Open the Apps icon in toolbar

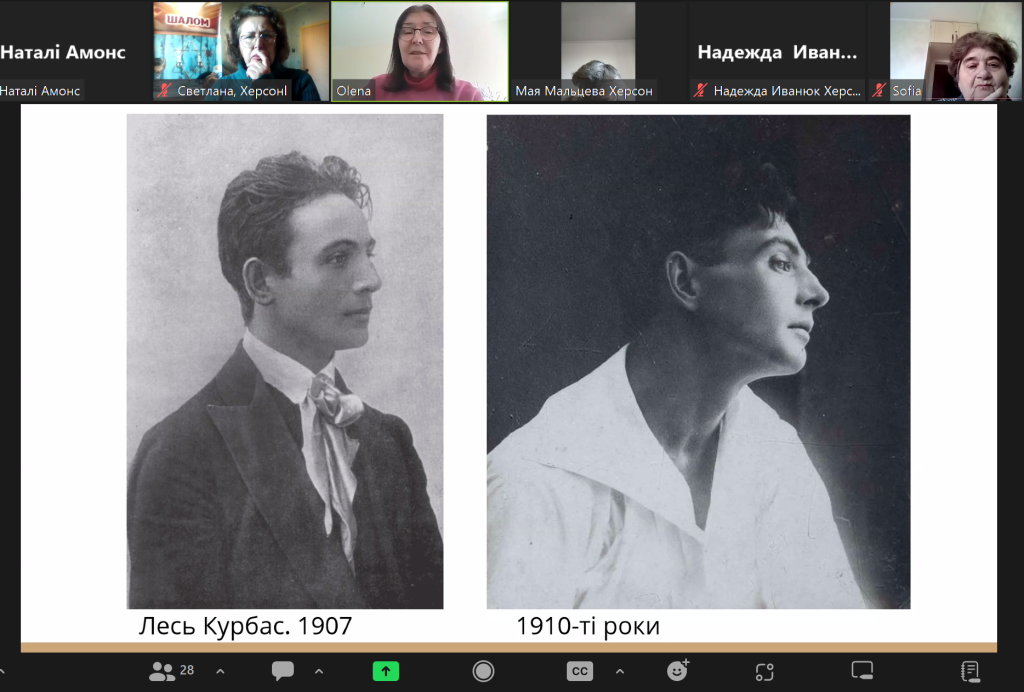(x=765, y=671)
